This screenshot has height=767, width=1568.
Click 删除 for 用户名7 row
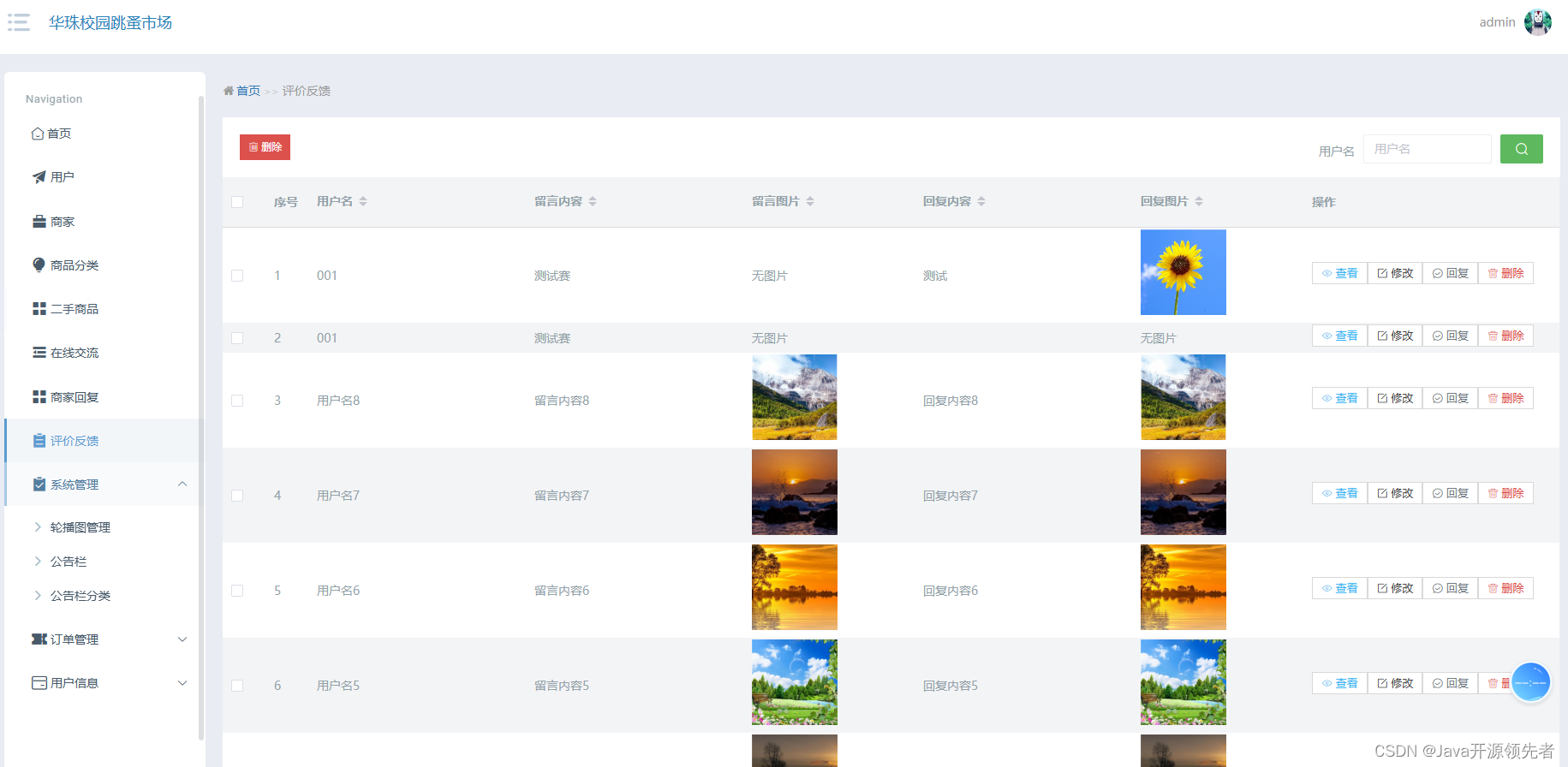1505,493
